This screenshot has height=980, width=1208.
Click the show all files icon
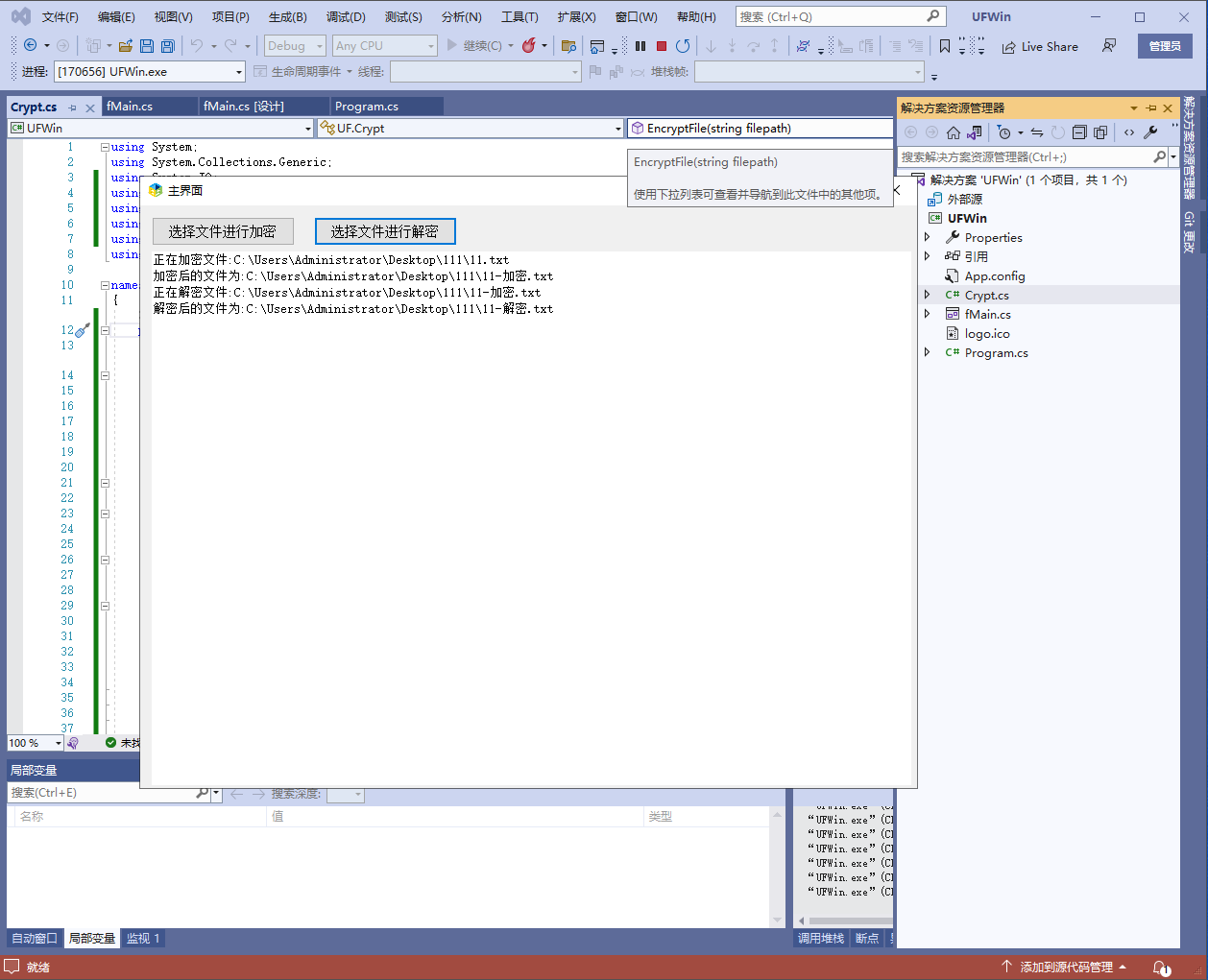click(x=1100, y=132)
